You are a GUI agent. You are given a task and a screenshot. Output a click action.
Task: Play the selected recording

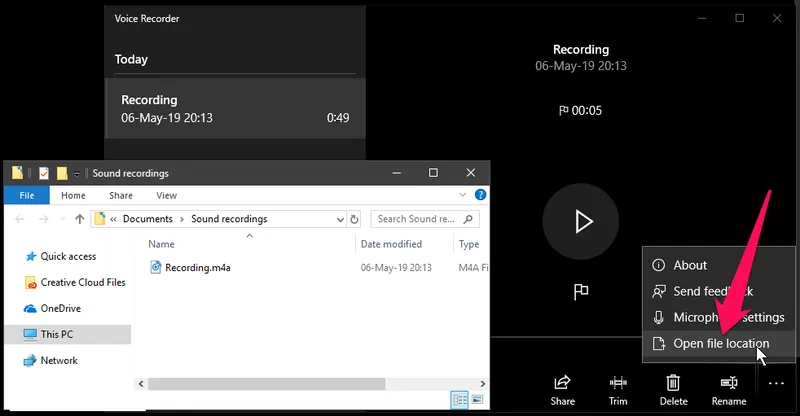click(x=582, y=221)
